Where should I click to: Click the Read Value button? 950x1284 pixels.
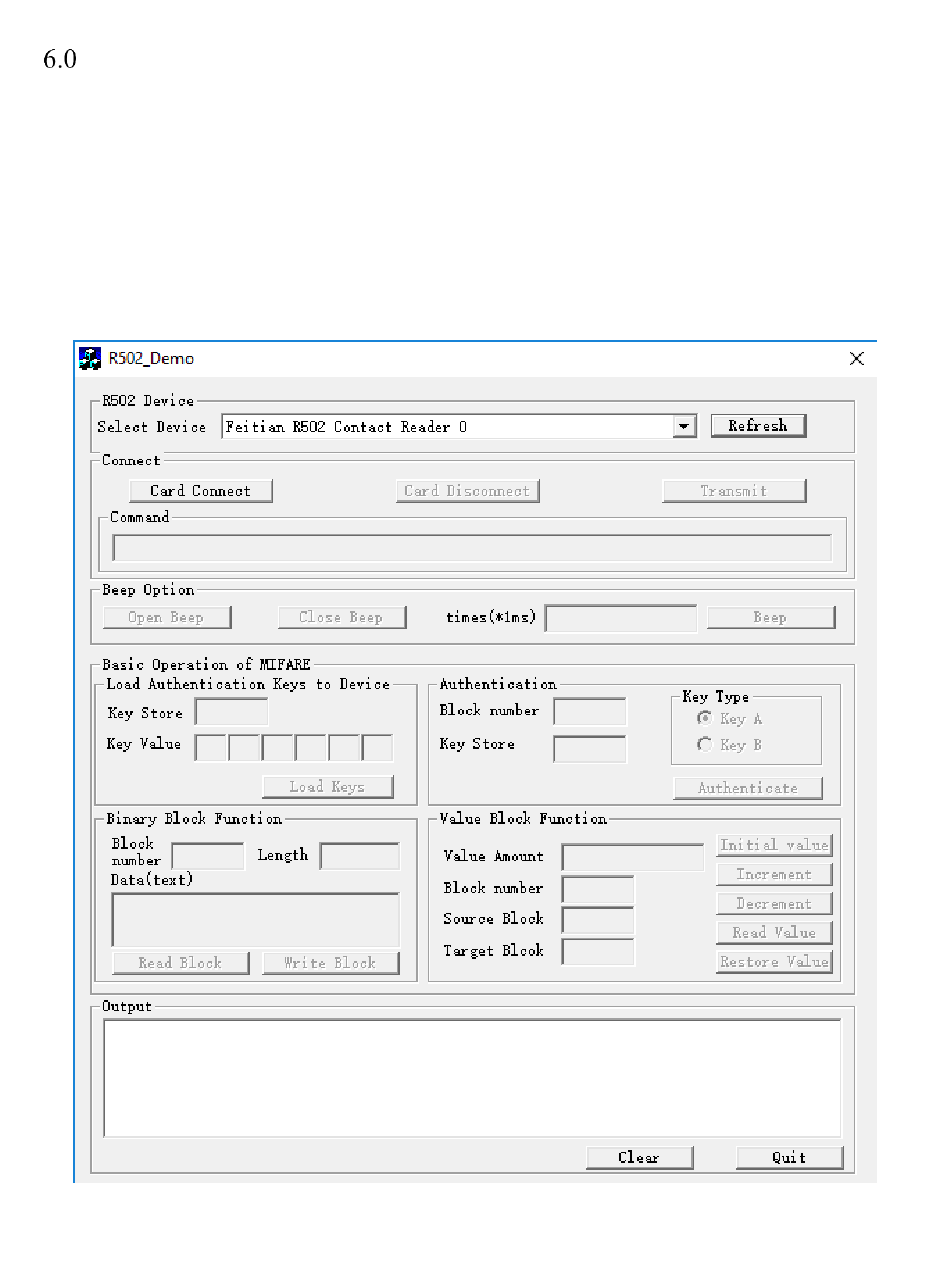(775, 932)
